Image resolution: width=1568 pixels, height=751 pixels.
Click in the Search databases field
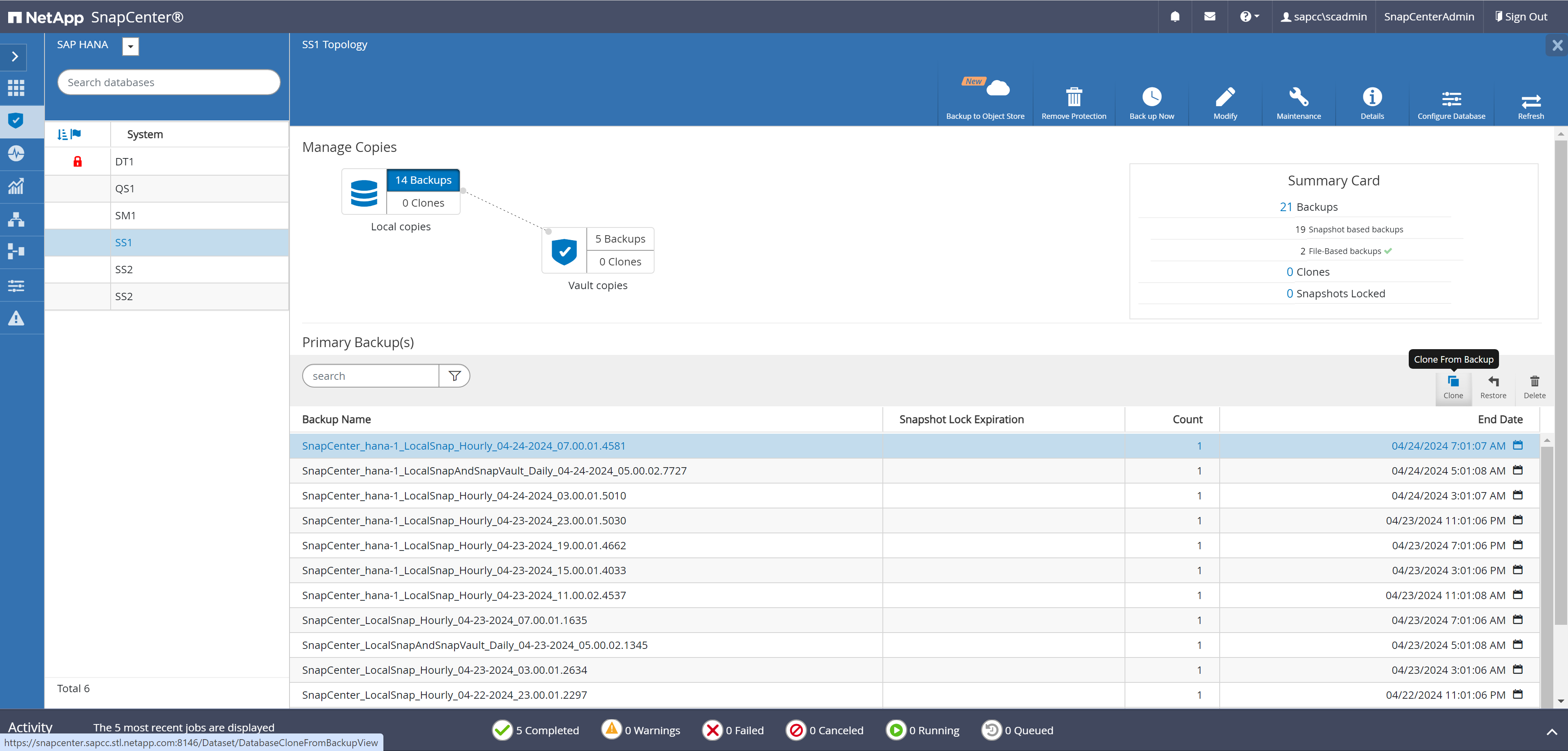[169, 82]
